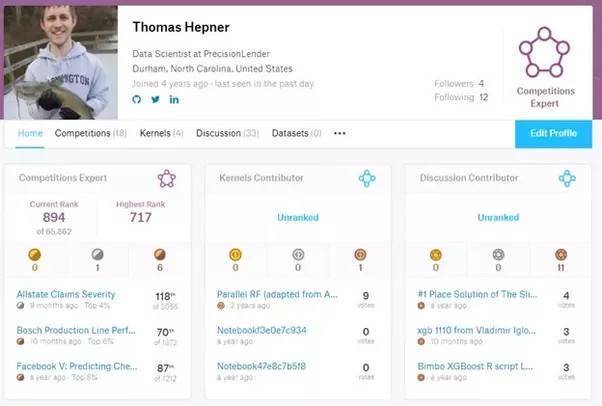Open the Notebook47e8c7b5f8 kernel
Image resolution: width=602 pixels, height=406 pixels.
(261, 366)
